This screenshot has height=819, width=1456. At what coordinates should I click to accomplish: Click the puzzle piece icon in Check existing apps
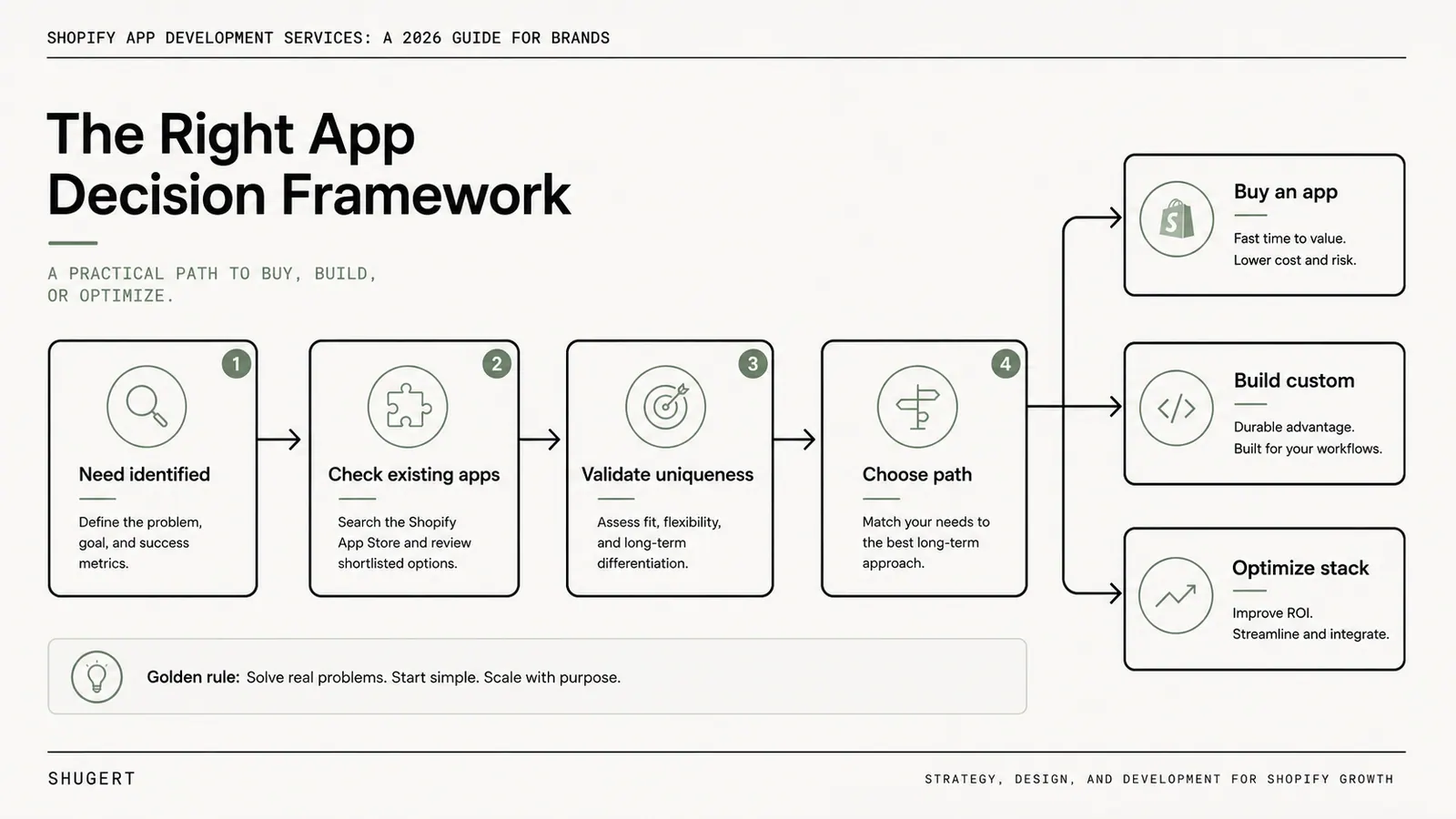[408, 407]
